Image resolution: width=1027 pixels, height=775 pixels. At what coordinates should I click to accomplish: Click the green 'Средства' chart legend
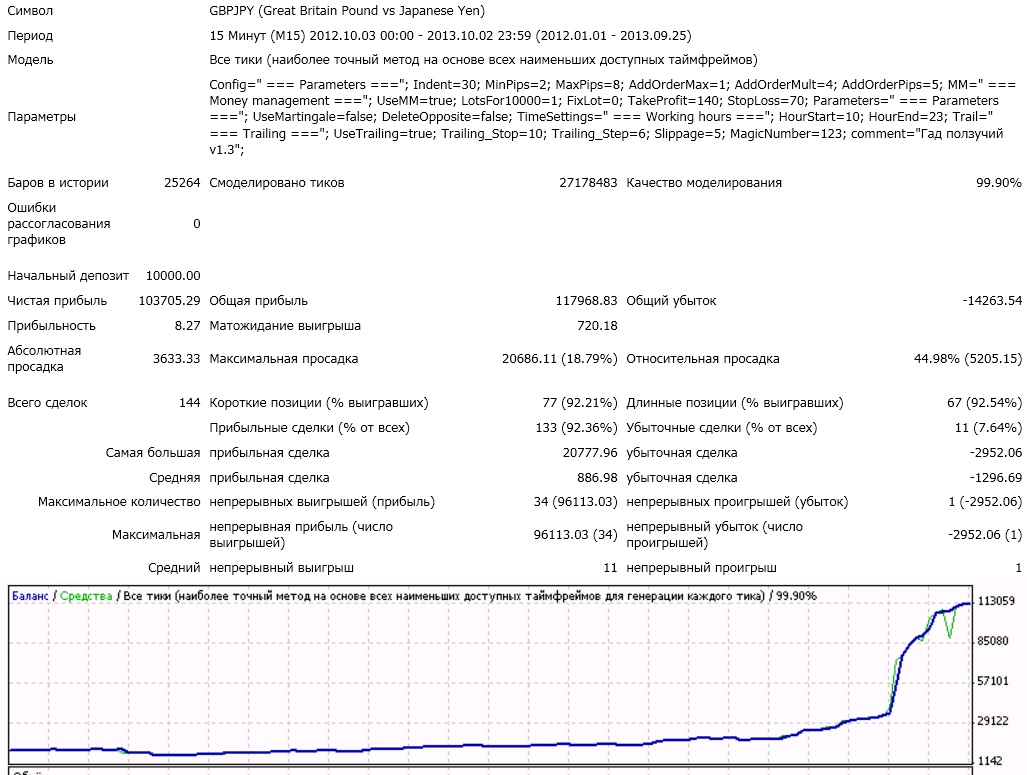click(86, 596)
